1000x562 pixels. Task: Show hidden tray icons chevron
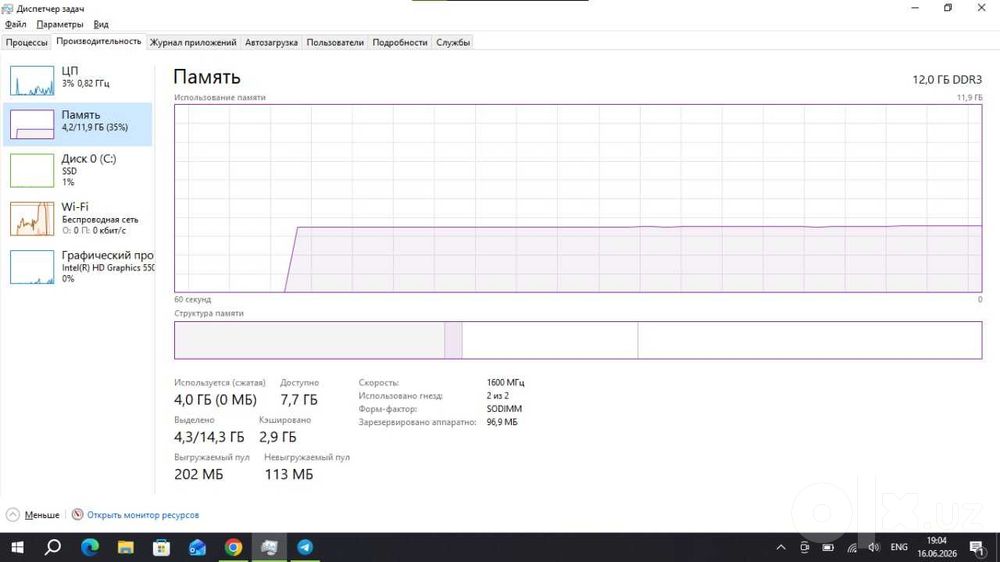tap(781, 547)
